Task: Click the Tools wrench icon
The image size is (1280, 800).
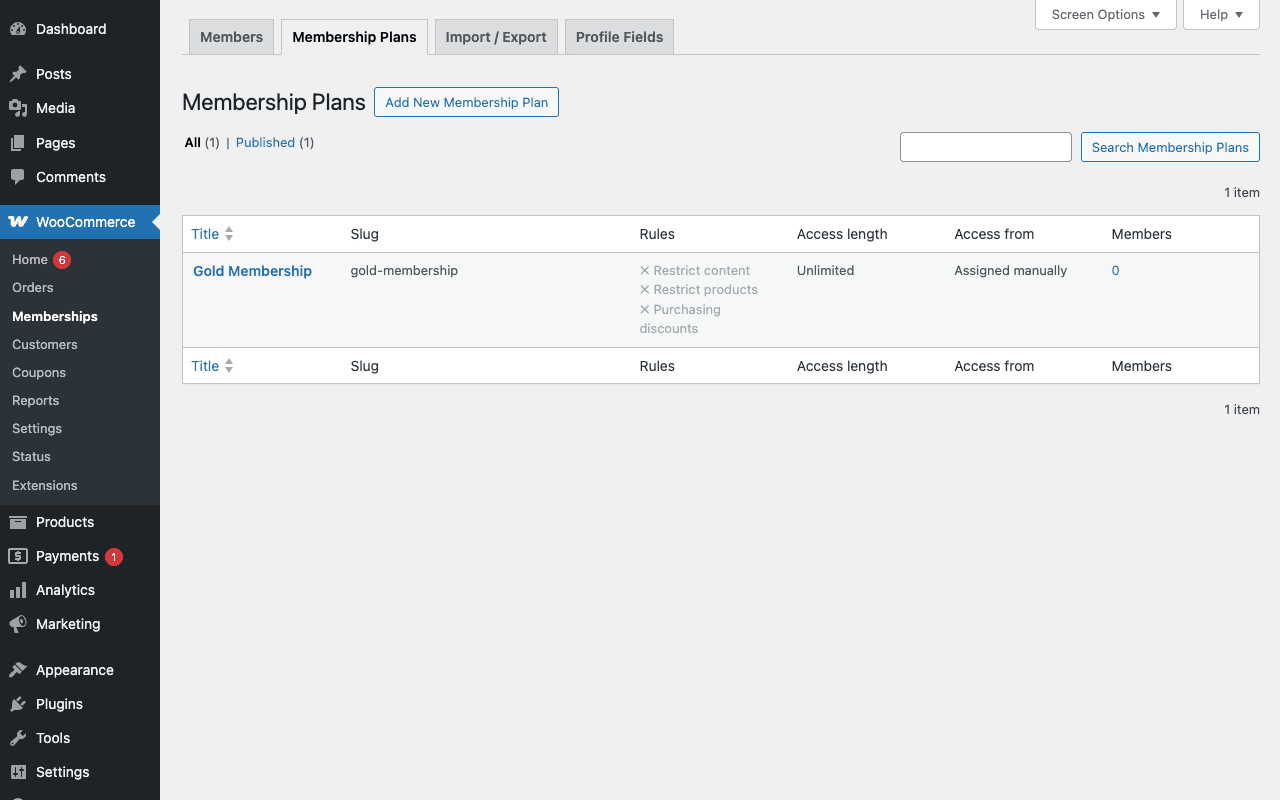Action: [x=18, y=738]
